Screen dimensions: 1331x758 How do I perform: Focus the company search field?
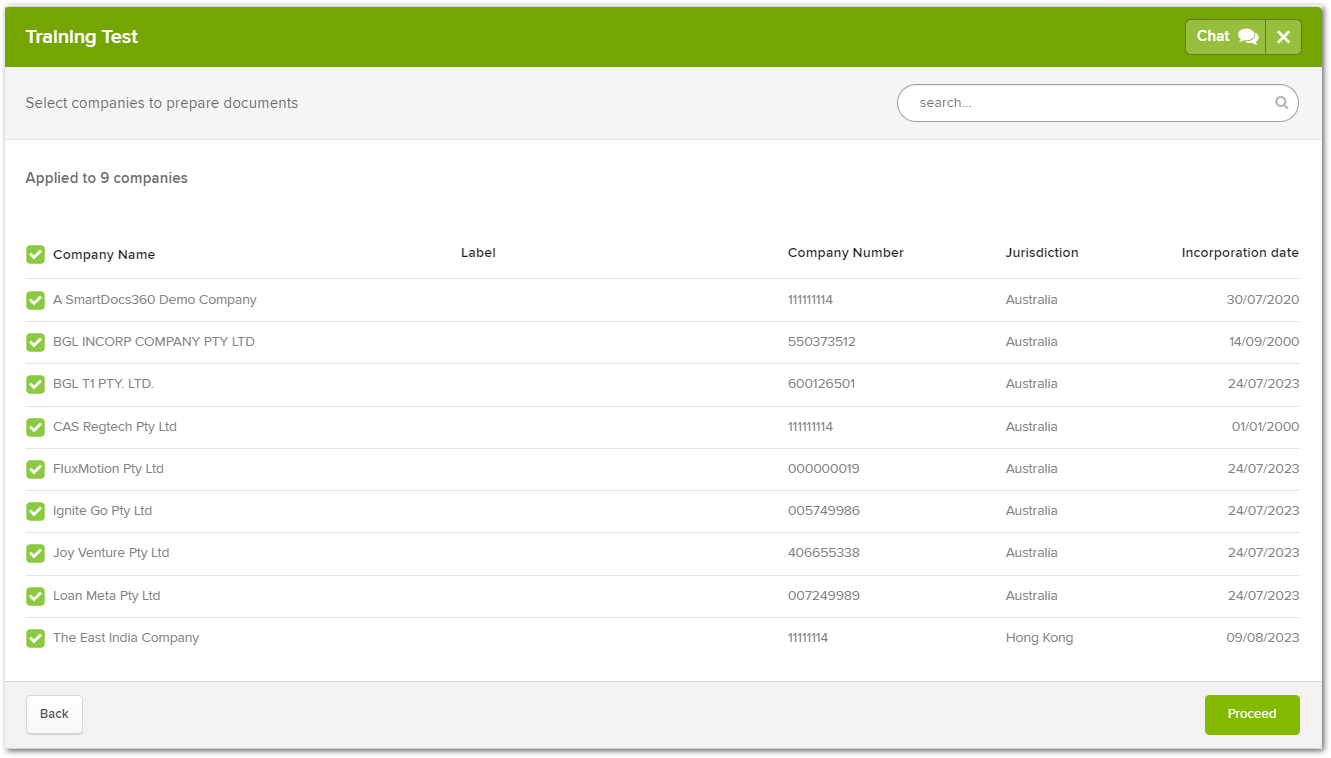click(1097, 103)
